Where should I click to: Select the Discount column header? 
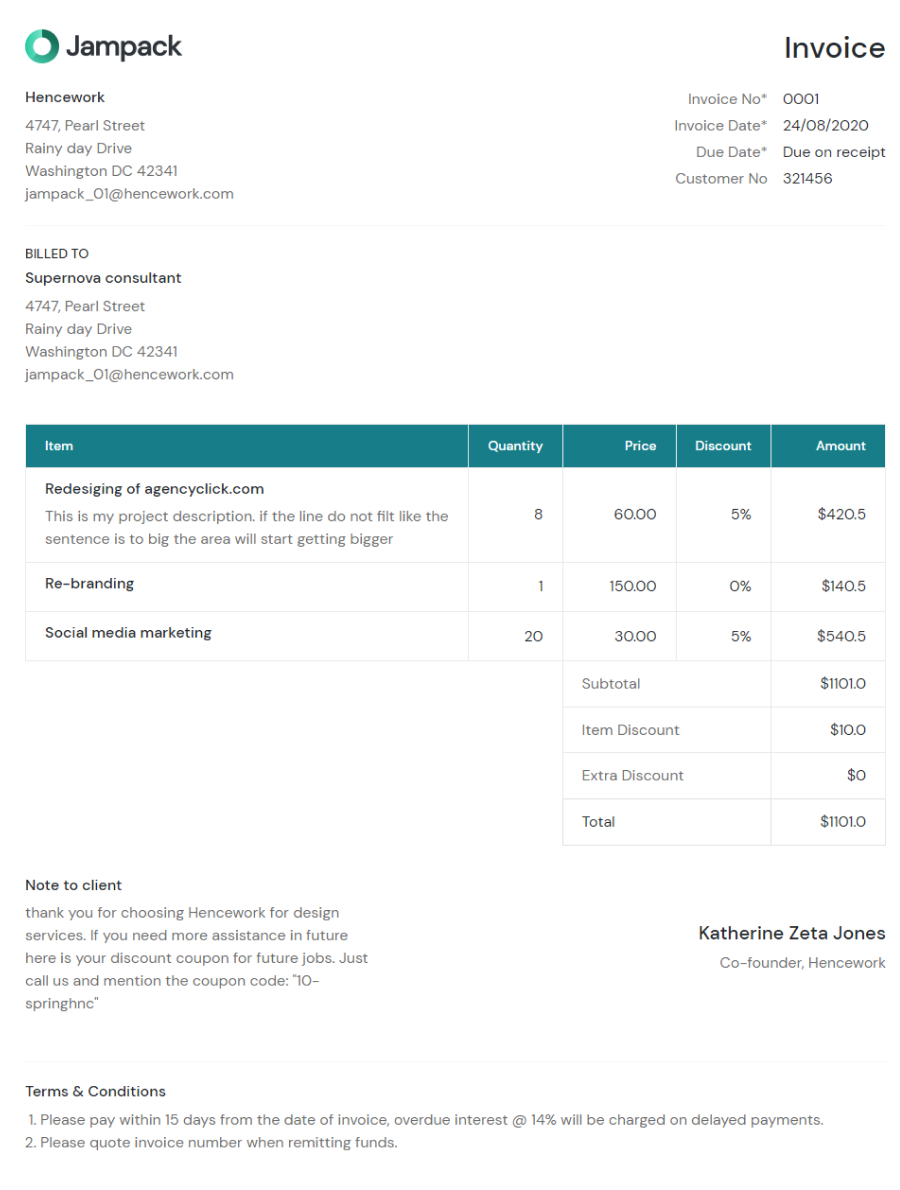[x=723, y=446]
